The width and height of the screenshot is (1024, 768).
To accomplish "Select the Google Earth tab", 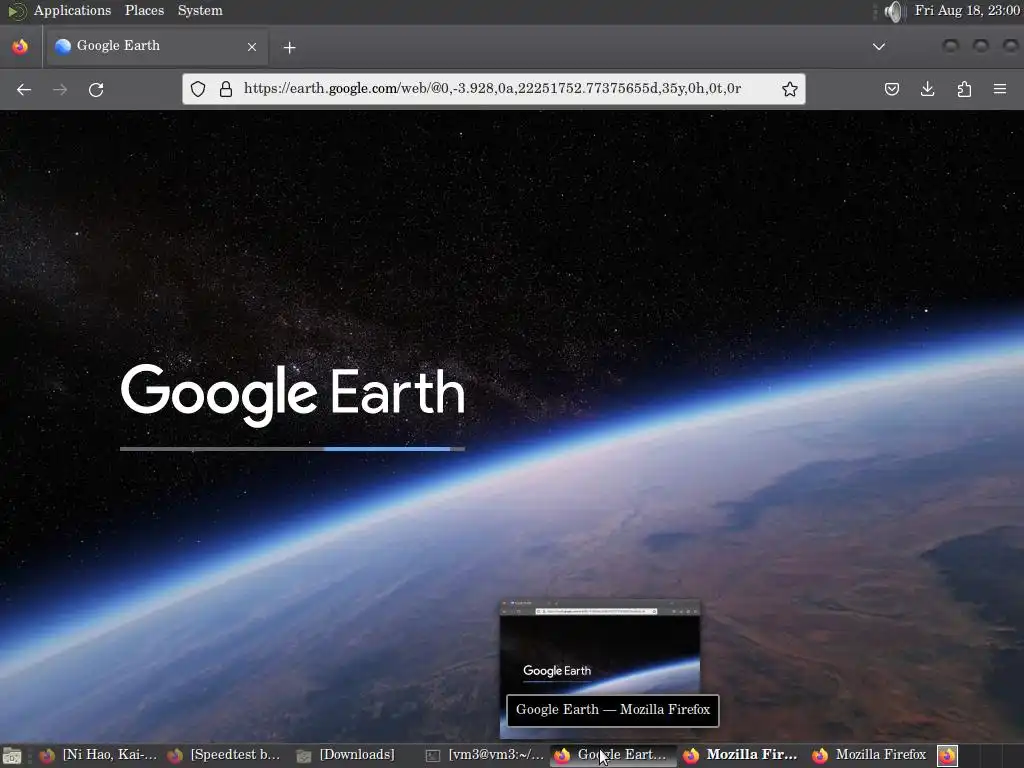I will 155,46.
